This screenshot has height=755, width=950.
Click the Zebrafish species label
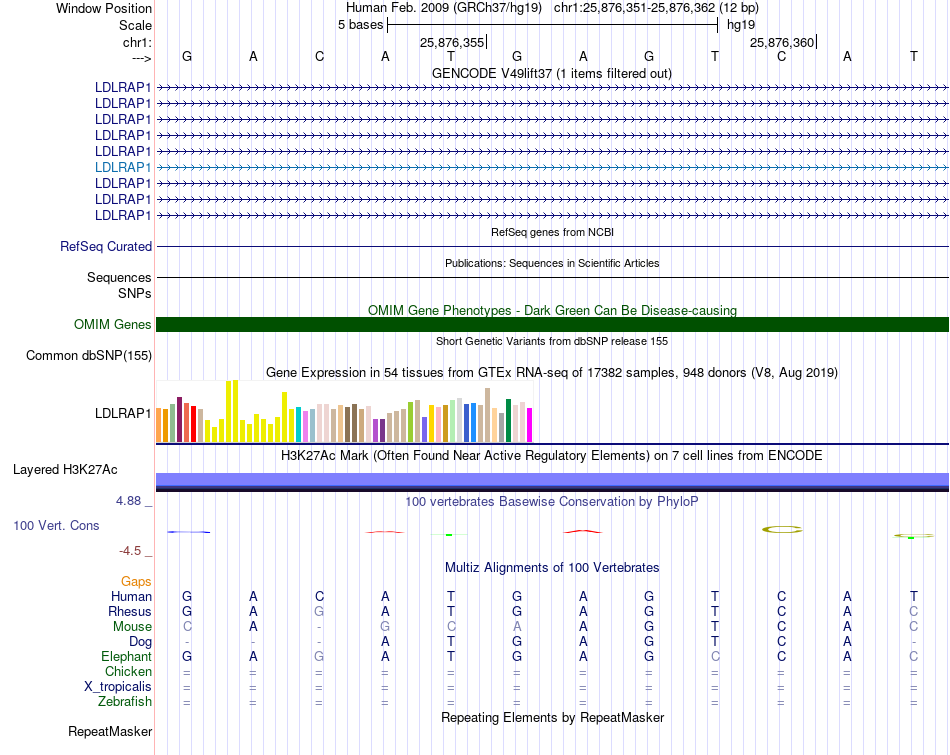125,701
